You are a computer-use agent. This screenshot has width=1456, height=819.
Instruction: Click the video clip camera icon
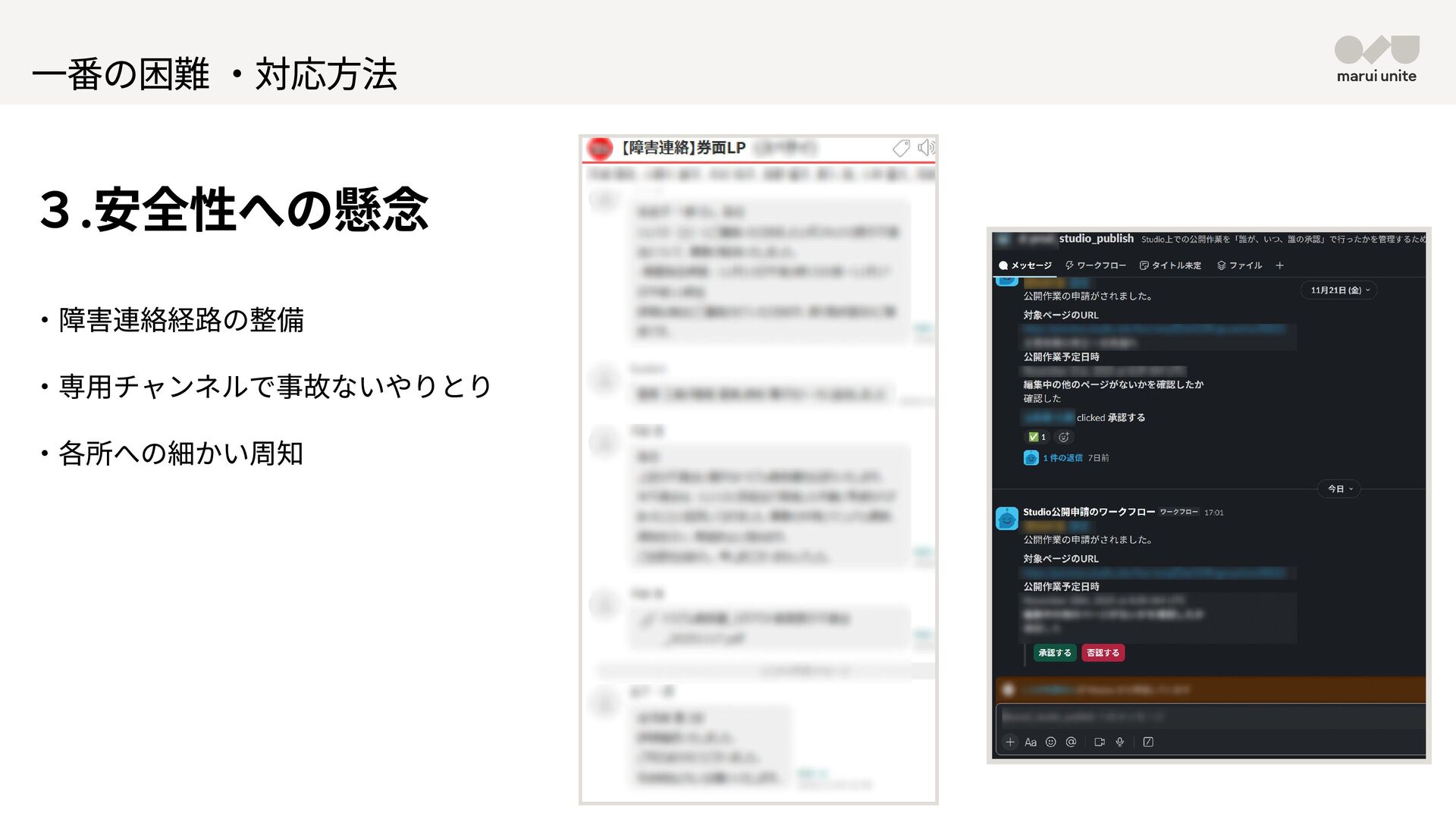pos(1099,742)
